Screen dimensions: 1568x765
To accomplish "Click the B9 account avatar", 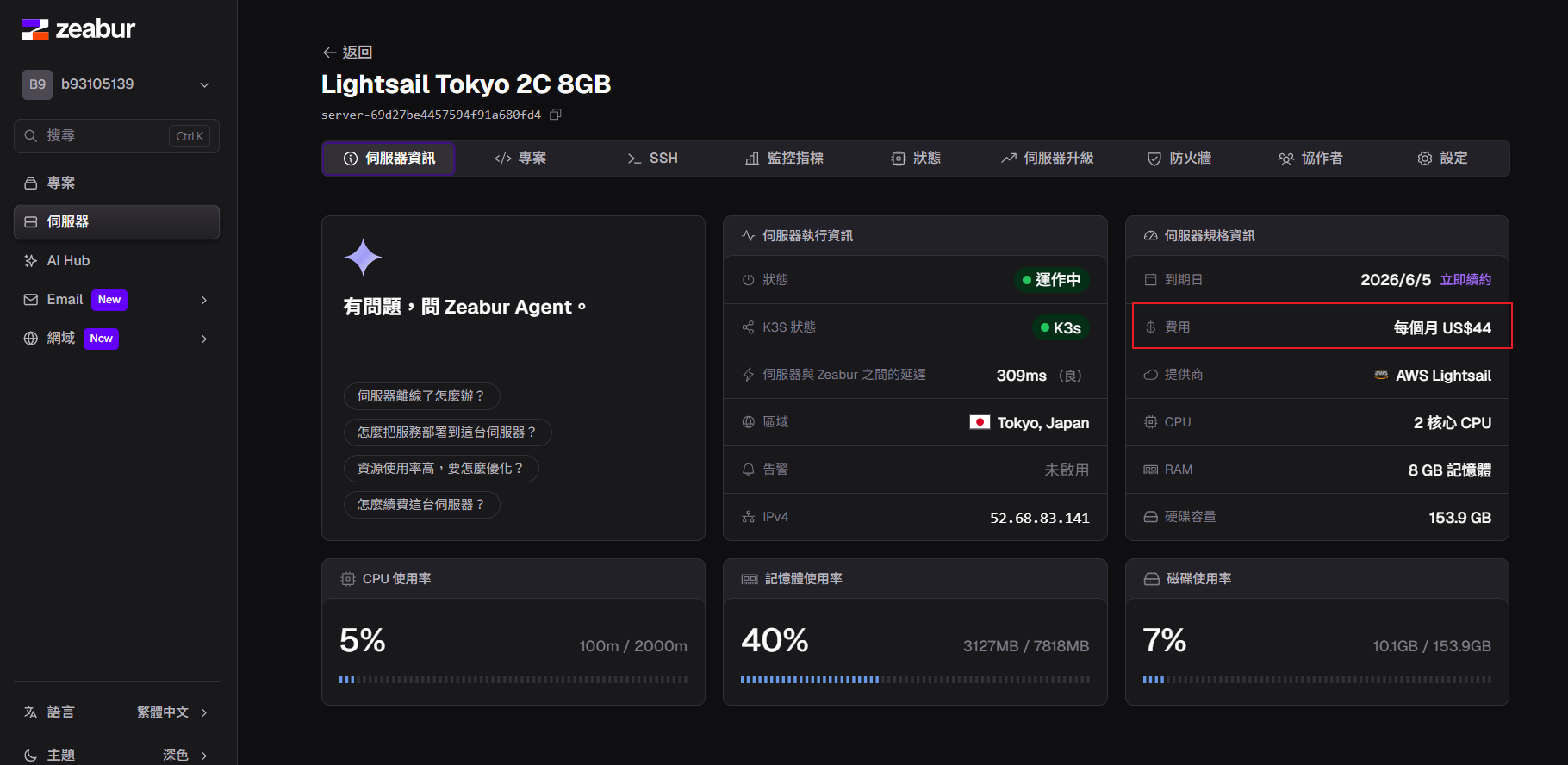I will pos(37,84).
